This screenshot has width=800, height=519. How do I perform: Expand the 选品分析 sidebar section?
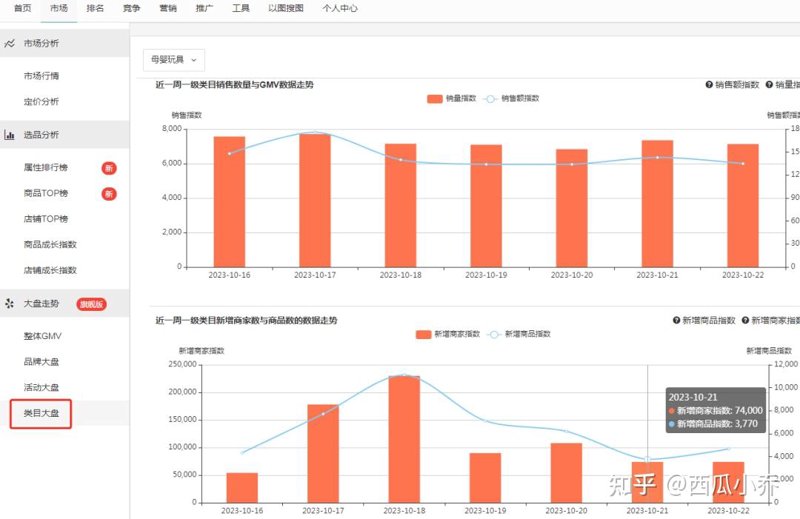point(64,135)
